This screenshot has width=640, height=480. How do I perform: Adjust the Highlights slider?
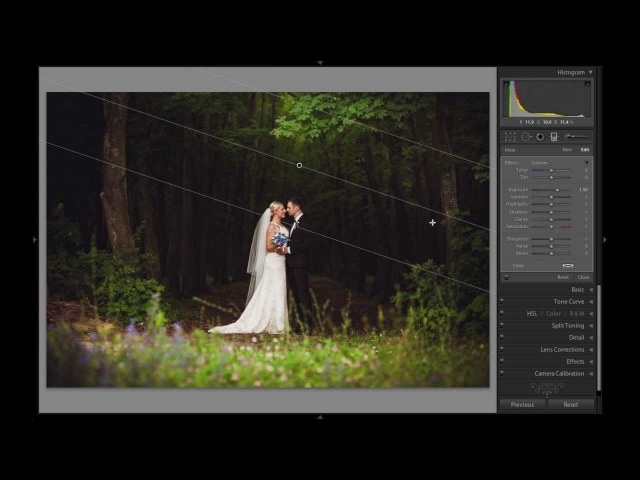[551, 204]
